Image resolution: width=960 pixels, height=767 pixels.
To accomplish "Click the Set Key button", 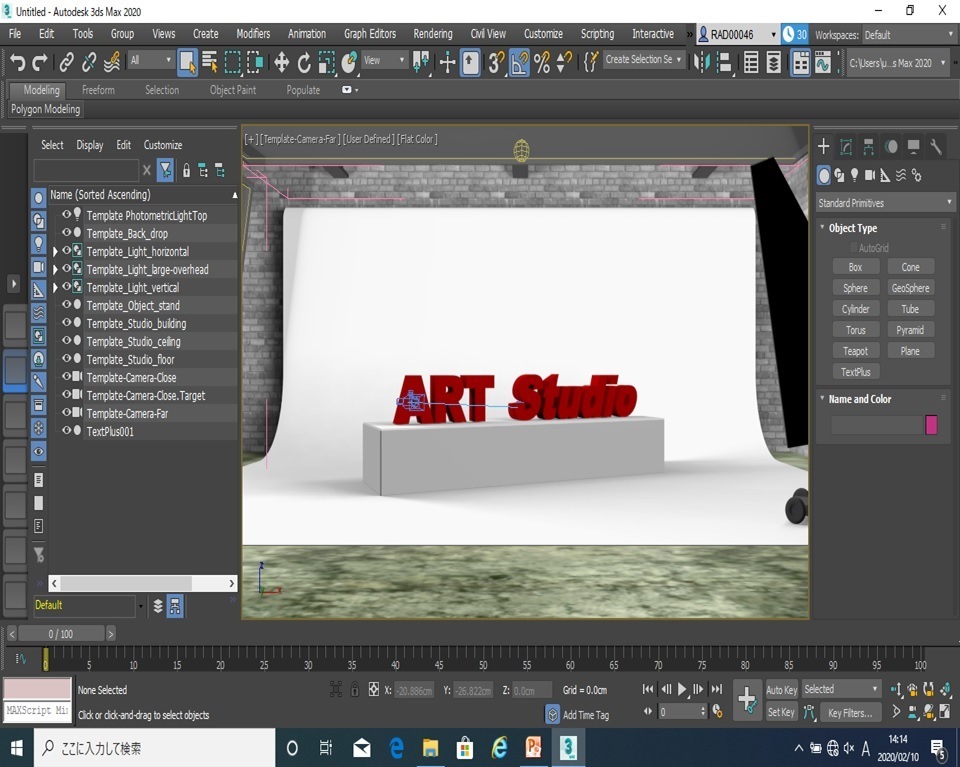I will tap(781, 712).
